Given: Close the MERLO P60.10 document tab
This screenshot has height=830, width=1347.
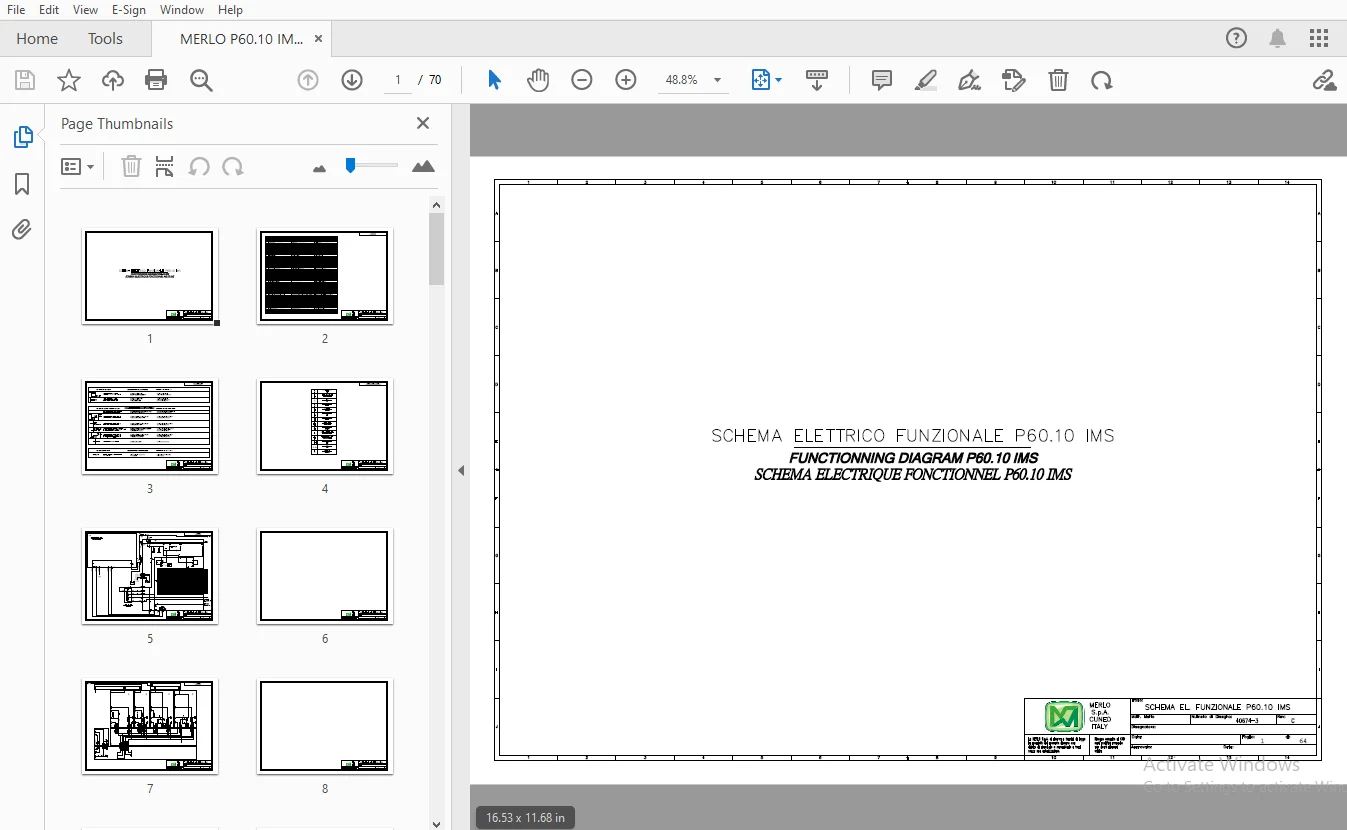Looking at the screenshot, I should coord(319,39).
